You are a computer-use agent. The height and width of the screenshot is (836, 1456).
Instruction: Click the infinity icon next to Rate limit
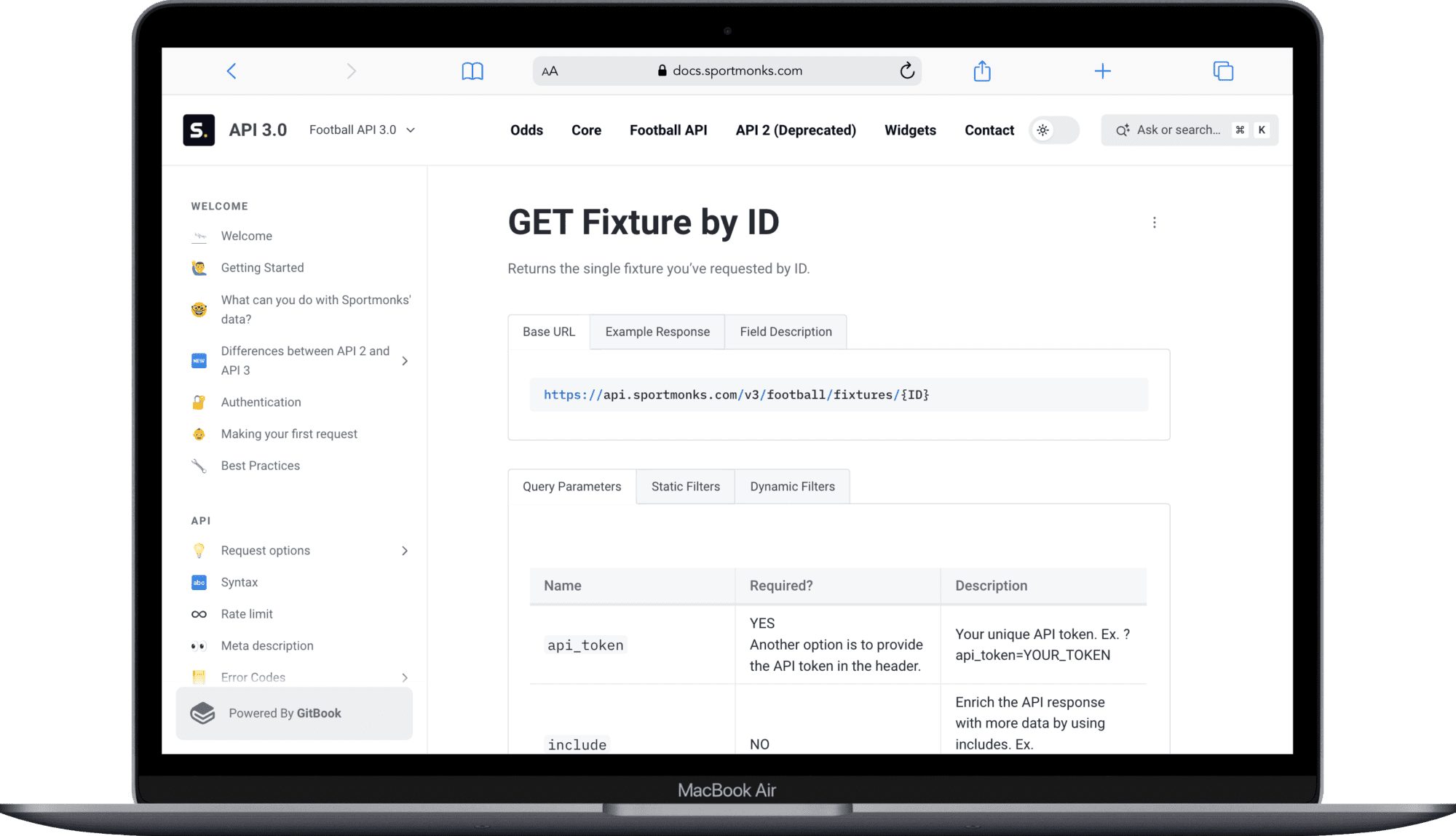[x=199, y=613]
